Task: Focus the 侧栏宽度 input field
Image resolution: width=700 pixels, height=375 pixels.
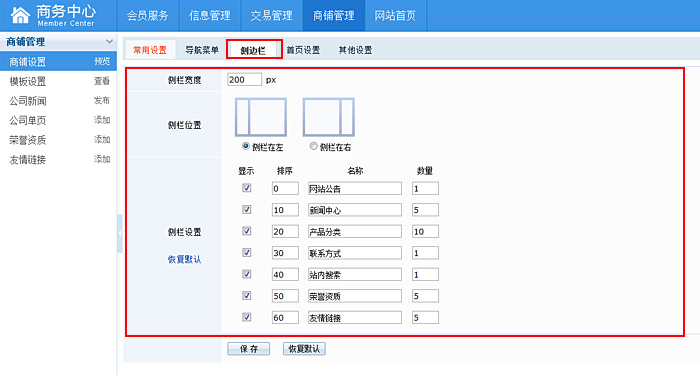Action: click(x=245, y=79)
